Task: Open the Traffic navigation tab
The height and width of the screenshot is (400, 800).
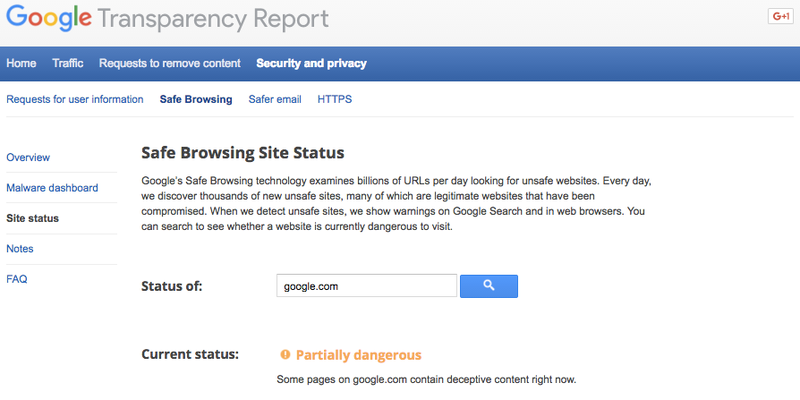Action: 68,63
